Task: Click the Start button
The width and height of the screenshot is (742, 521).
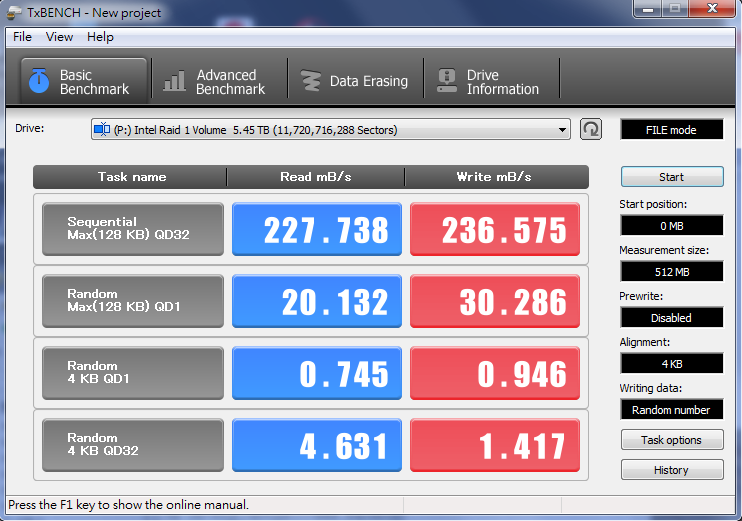Action: click(x=672, y=177)
